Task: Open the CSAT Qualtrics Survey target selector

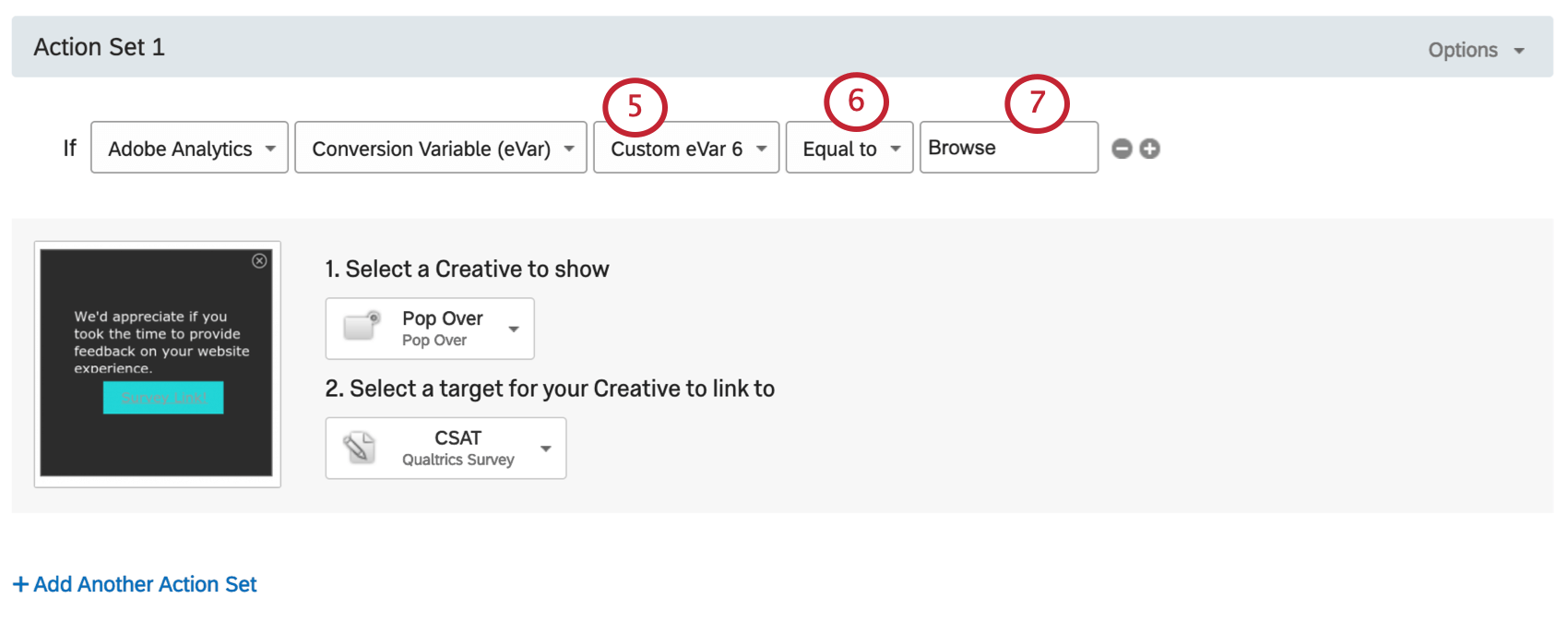Action: (445, 449)
